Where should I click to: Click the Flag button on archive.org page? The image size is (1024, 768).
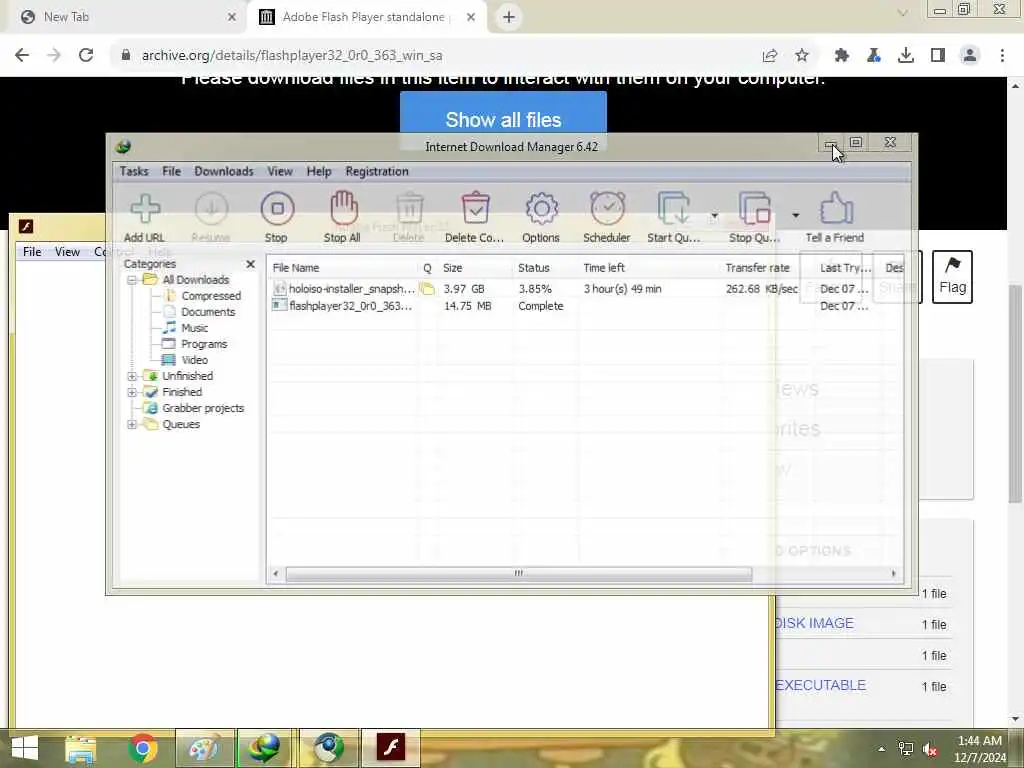(952, 277)
